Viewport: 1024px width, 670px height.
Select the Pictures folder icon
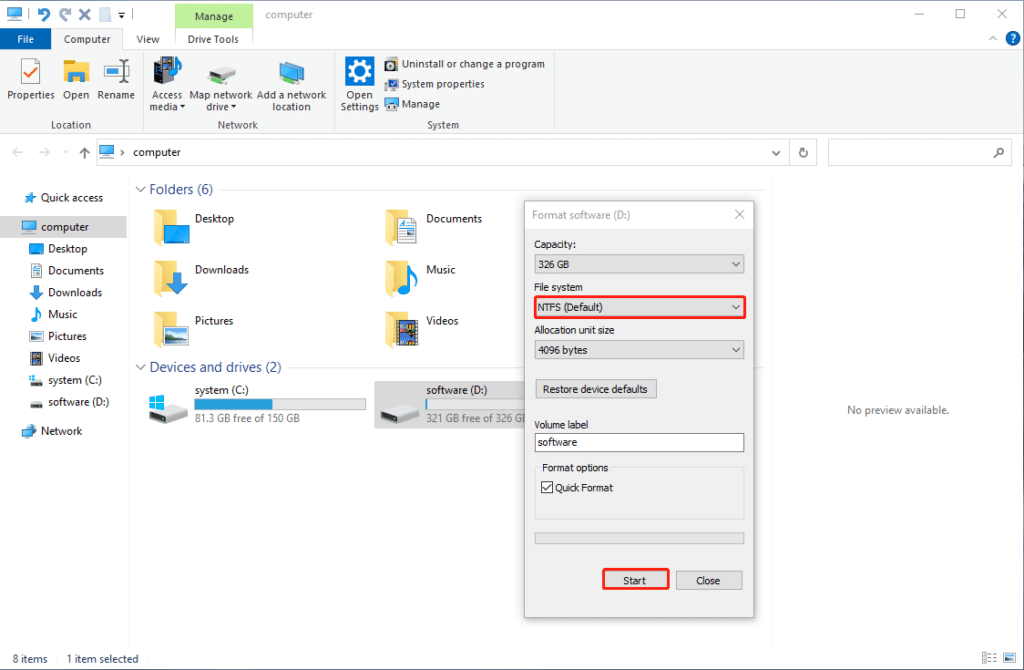click(172, 329)
